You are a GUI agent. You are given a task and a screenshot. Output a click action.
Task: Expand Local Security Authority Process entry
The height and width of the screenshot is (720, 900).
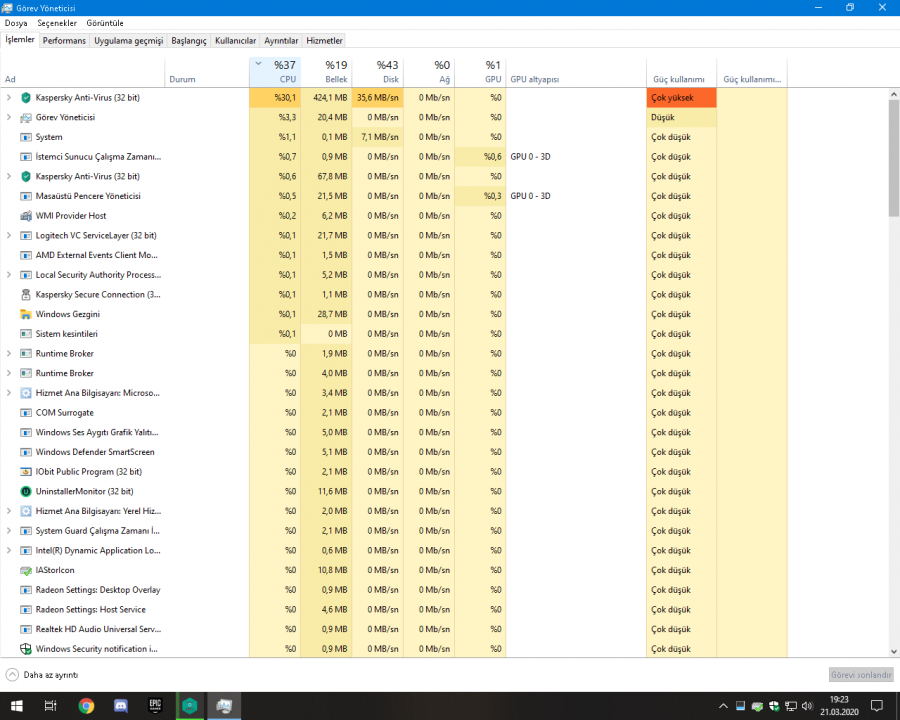tap(9, 275)
